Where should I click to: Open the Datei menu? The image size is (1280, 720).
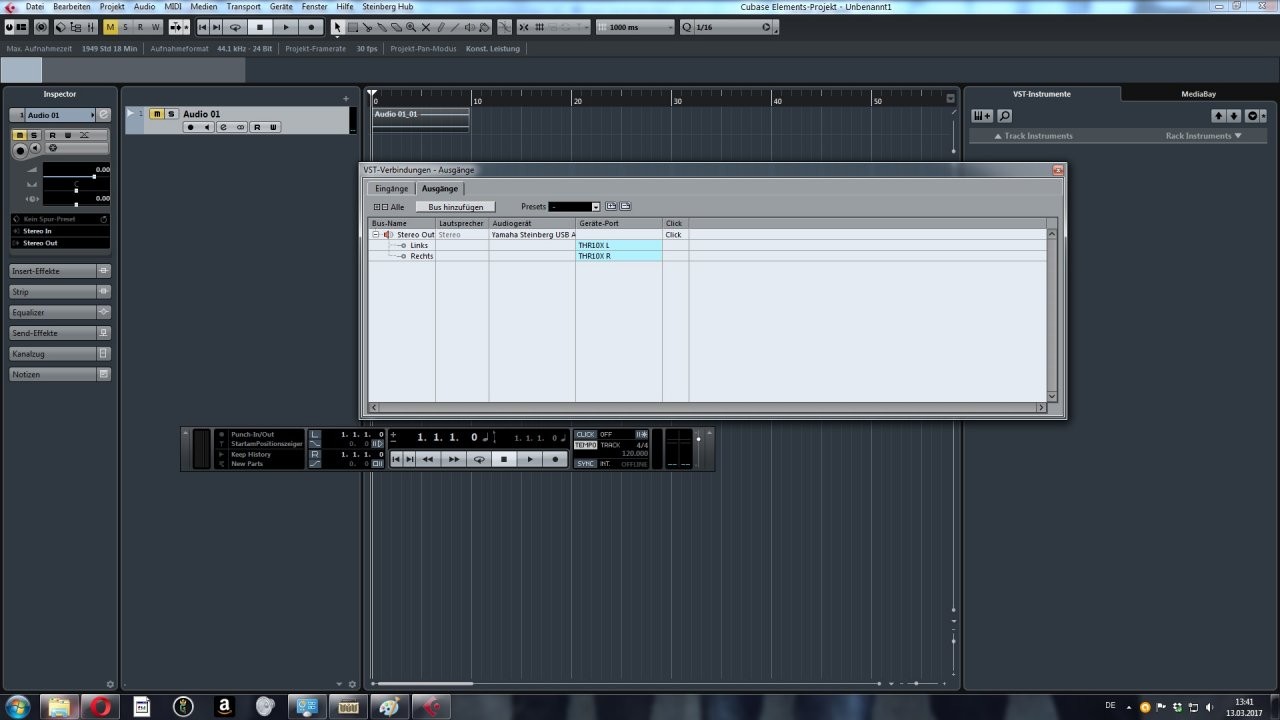point(34,6)
